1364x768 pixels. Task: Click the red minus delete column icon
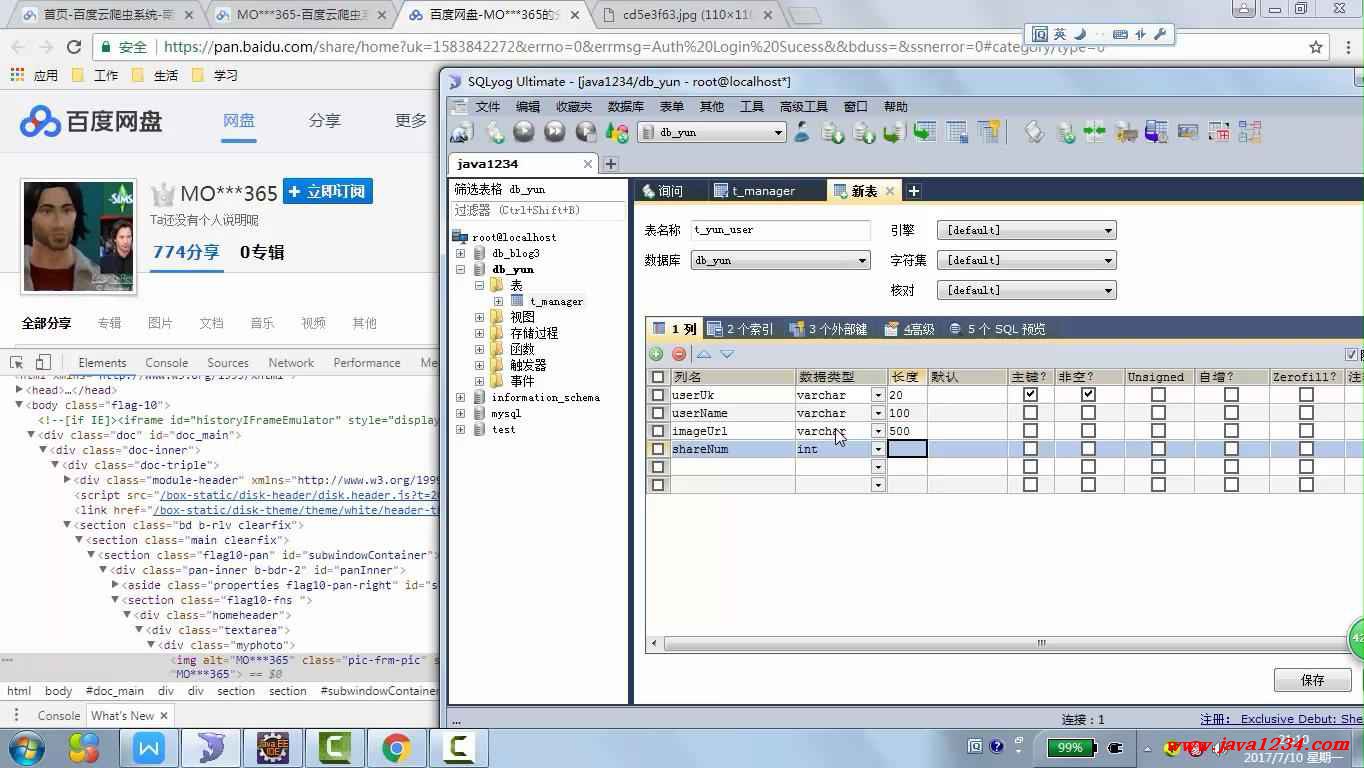coord(679,354)
